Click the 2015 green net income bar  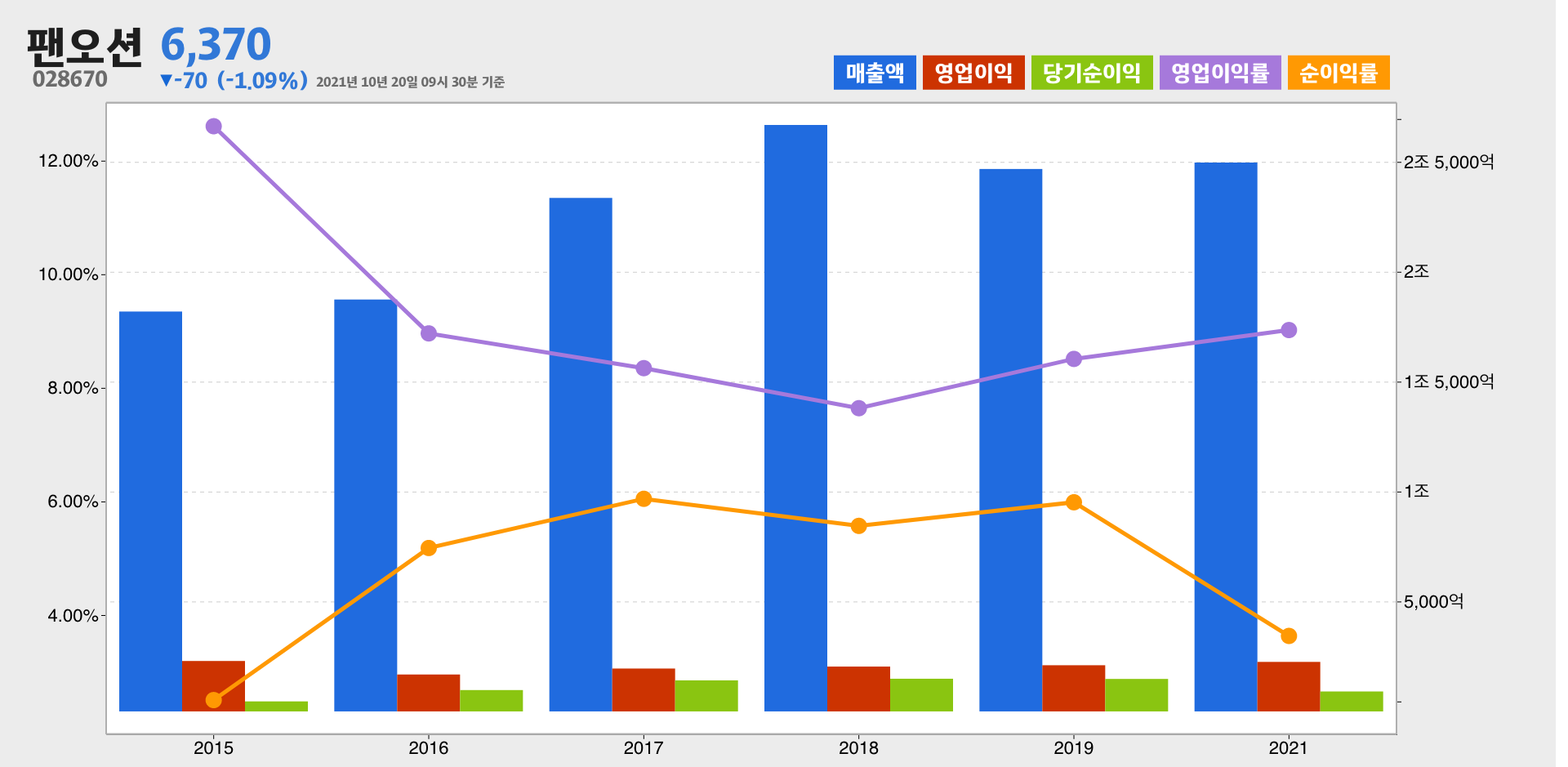pyautogui.click(x=276, y=707)
